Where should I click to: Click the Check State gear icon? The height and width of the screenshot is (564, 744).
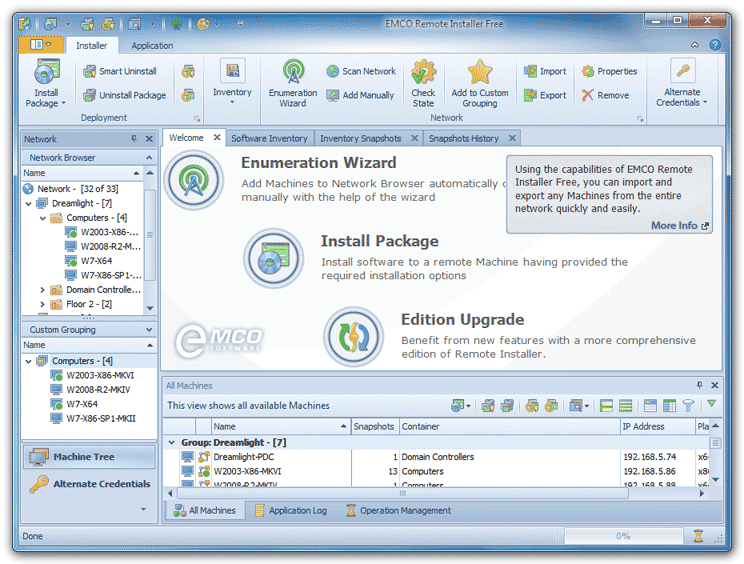[x=423, y=72]
